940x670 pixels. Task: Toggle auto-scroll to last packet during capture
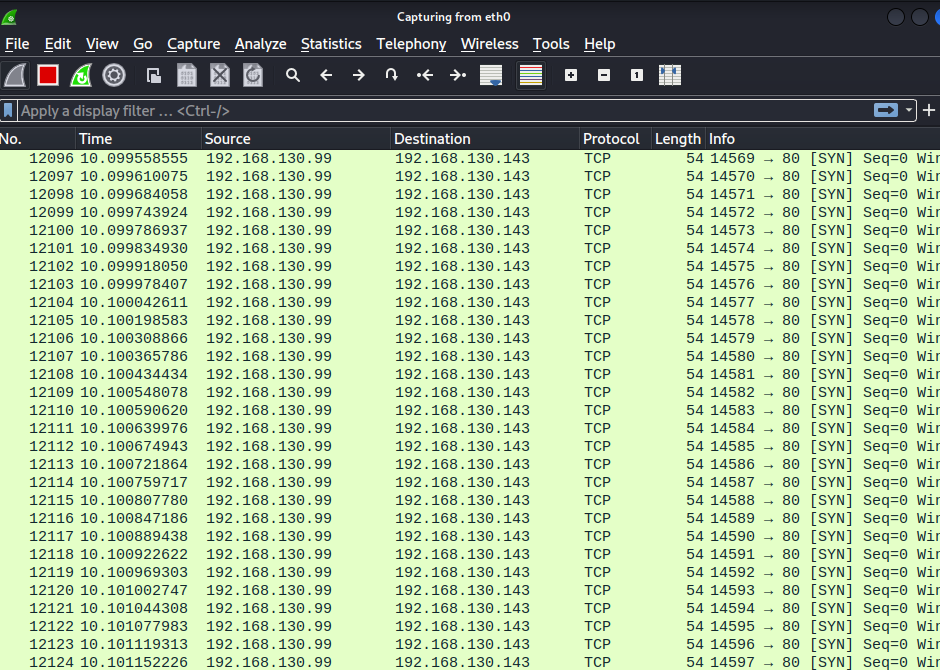click(x=491, y=76)
